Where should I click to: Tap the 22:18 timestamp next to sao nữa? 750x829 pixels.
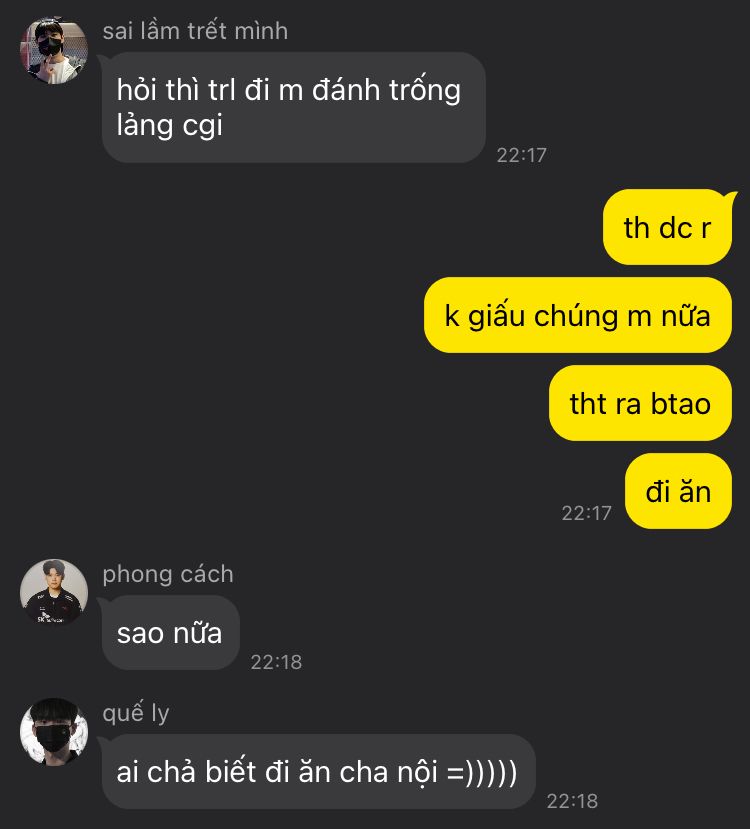[x=276, y=662]
